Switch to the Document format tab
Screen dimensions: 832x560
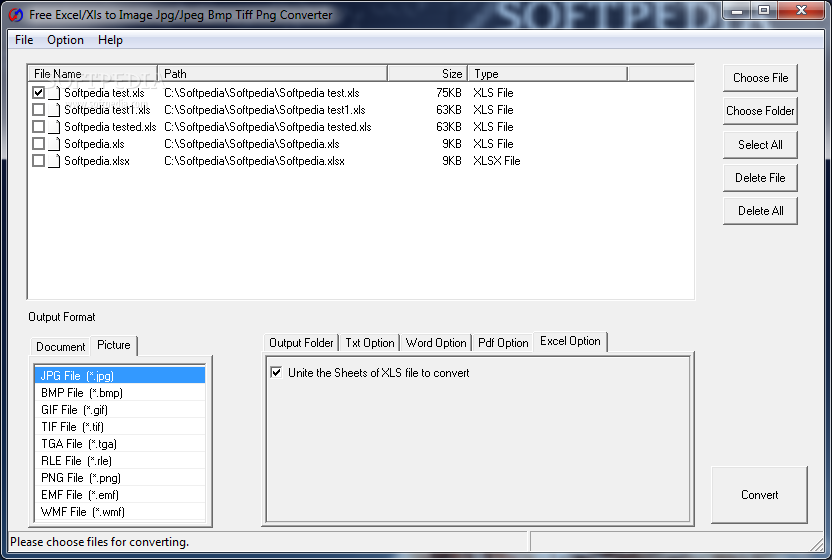[60, 347]
